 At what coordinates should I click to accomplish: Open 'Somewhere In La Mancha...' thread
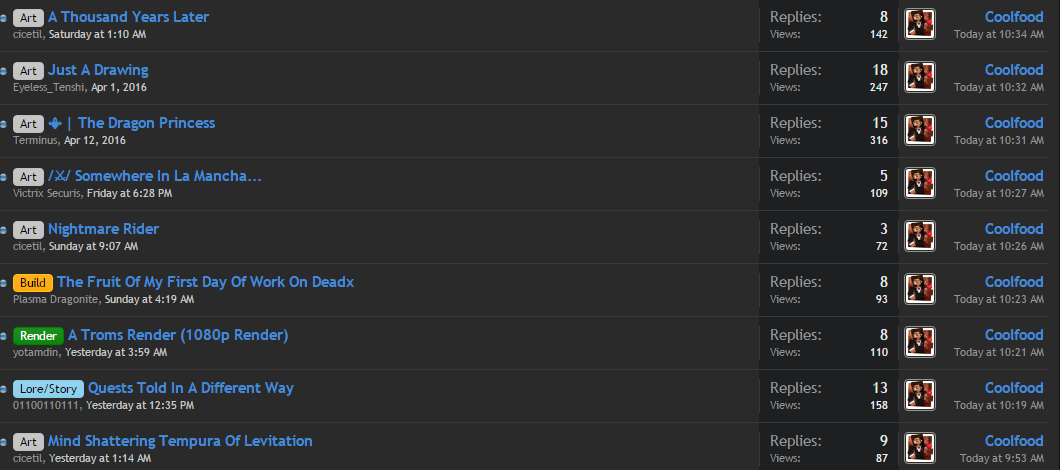click(x=155, y=176)
